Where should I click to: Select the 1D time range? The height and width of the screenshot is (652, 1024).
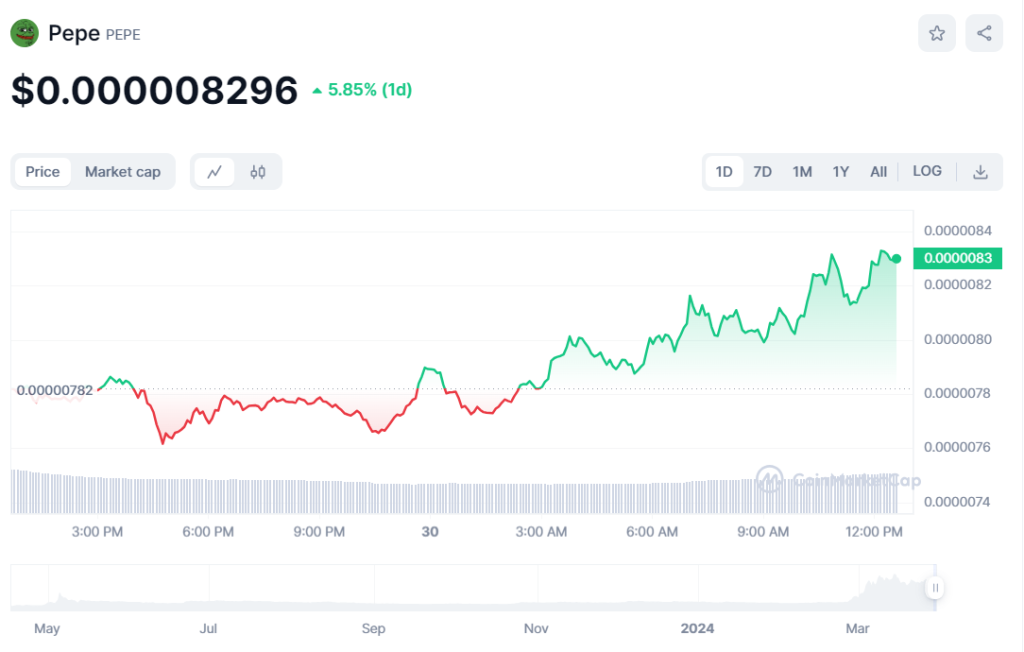(724, 172)
